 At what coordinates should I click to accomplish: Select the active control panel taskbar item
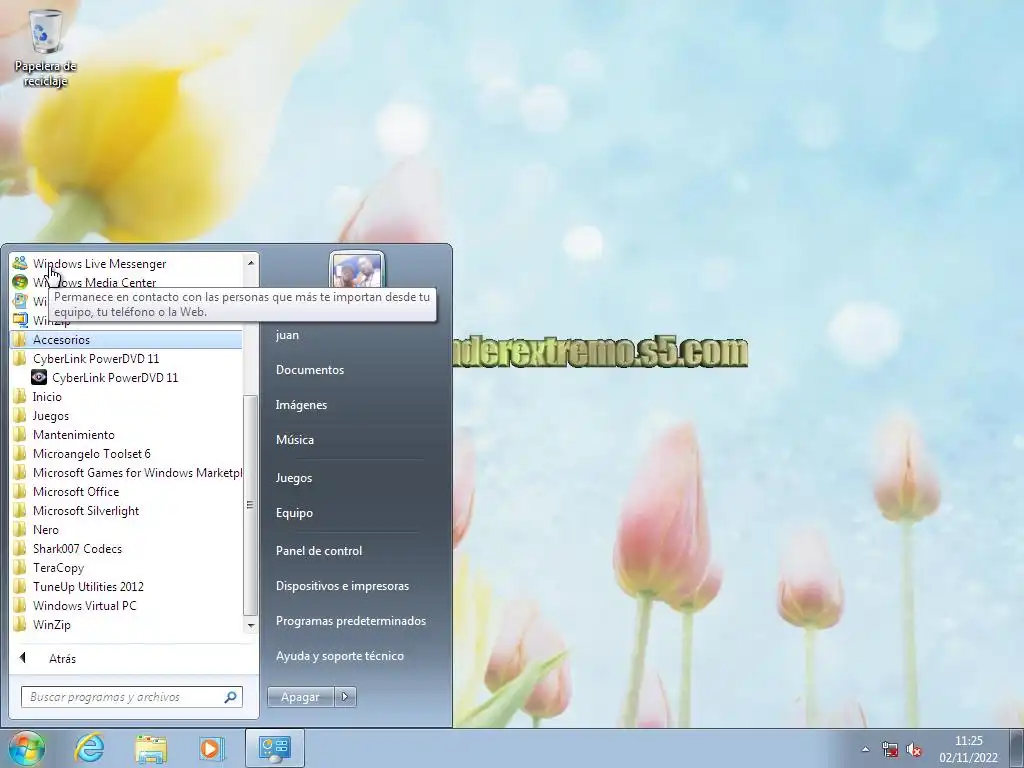click(274, 748)
